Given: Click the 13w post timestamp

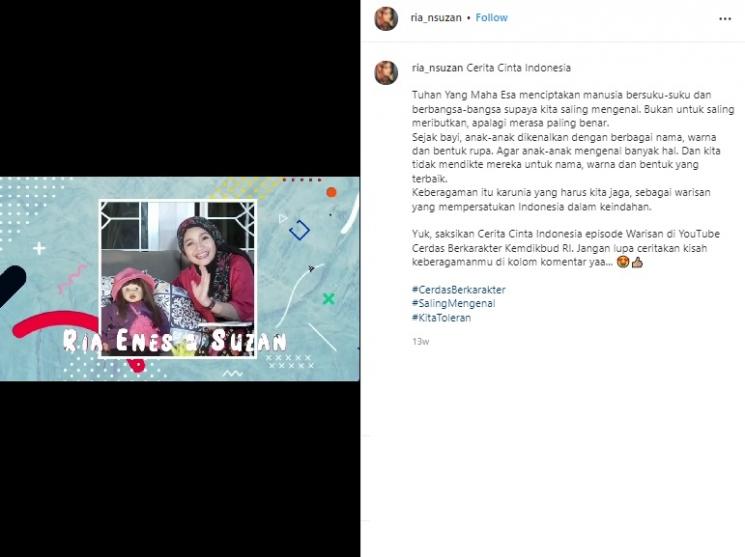Looking at the screenshot, I should 420,341.
